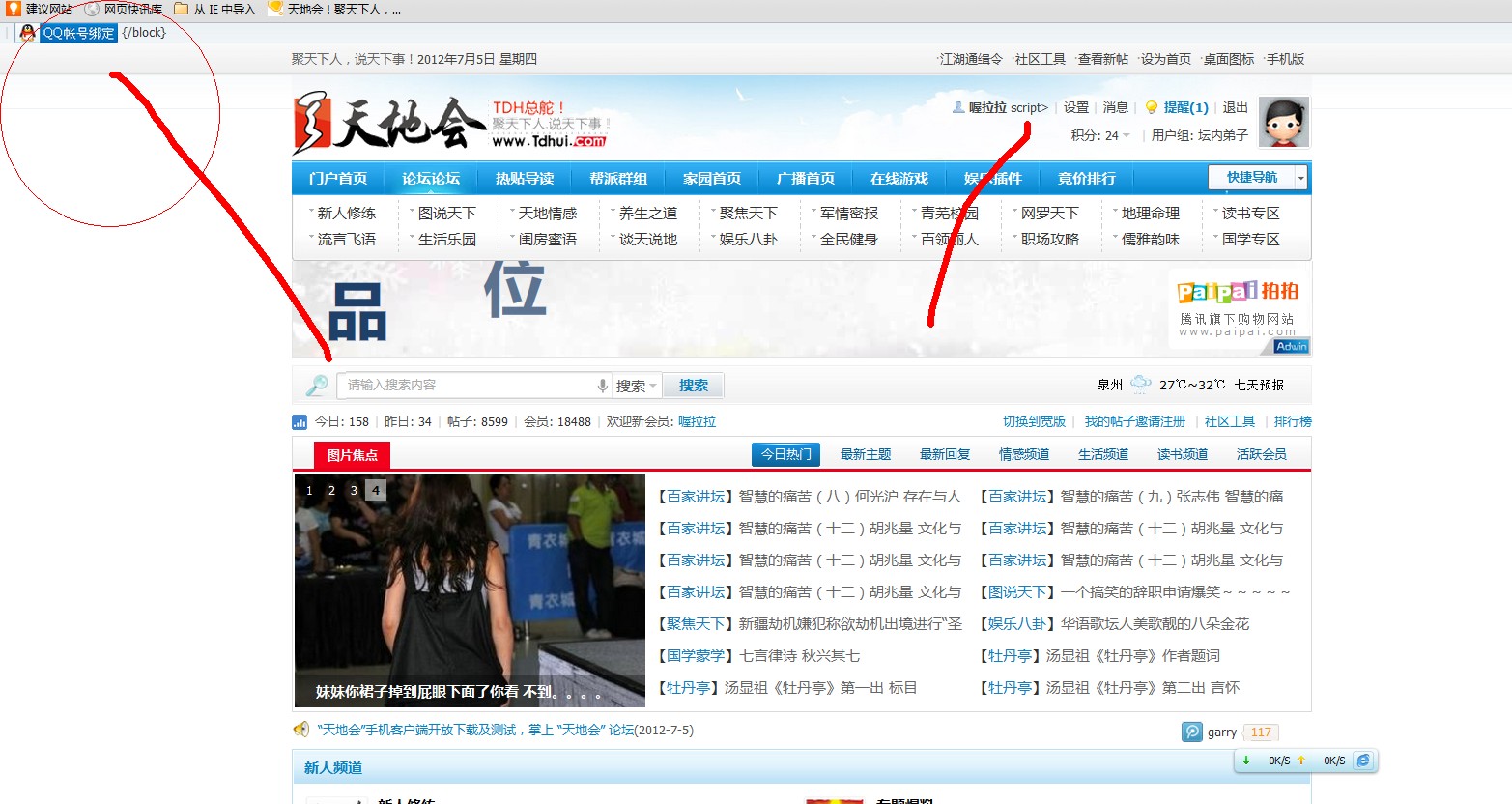The width and height of the screenshot is (1512, 804).
Task: Switch to the 最新主题 tab
Action: pyautogui.click(x=866, y=454)
